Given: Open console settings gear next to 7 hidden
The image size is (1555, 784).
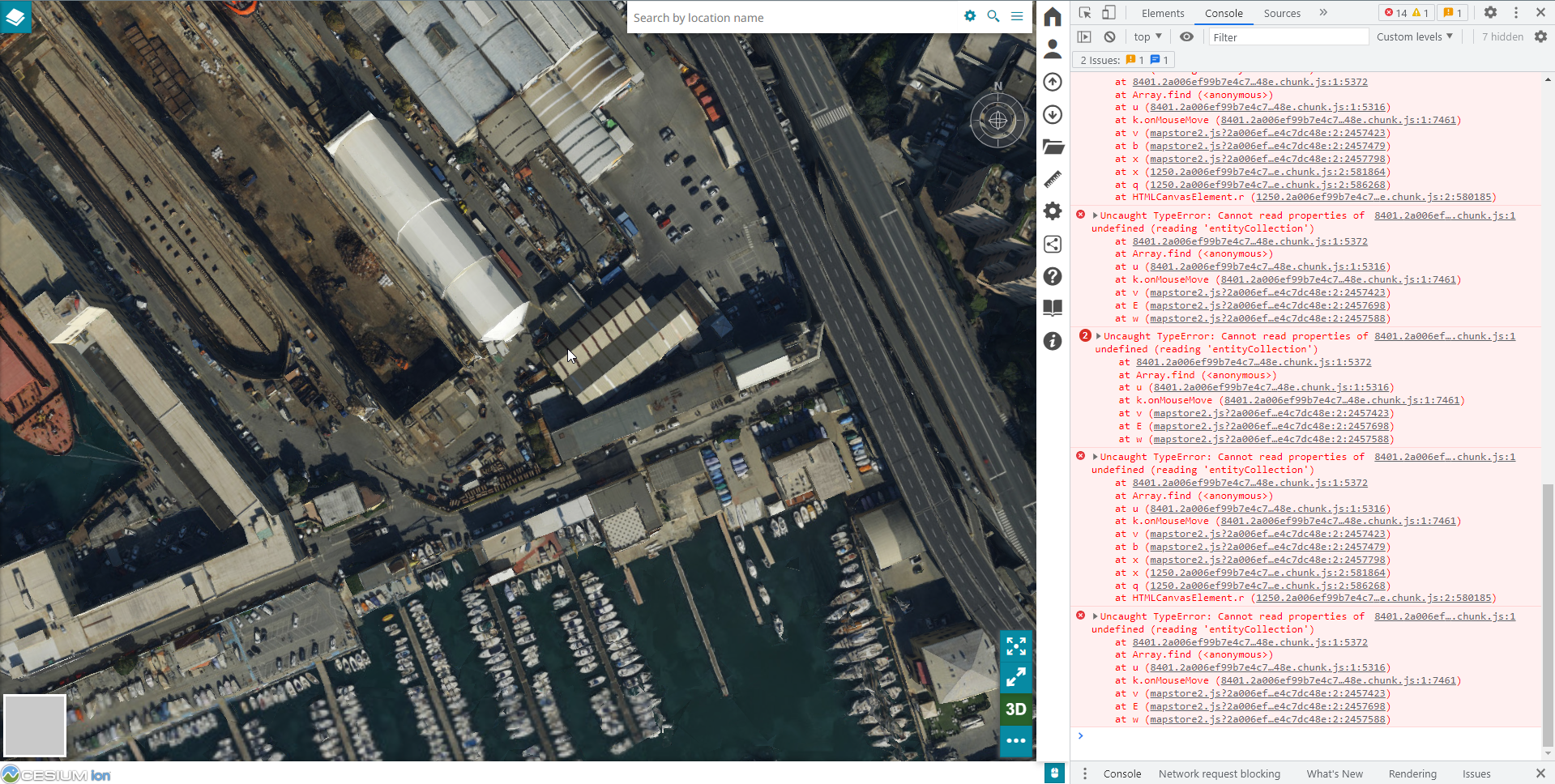Looking at the screenshot, I should coord(1540,36).
